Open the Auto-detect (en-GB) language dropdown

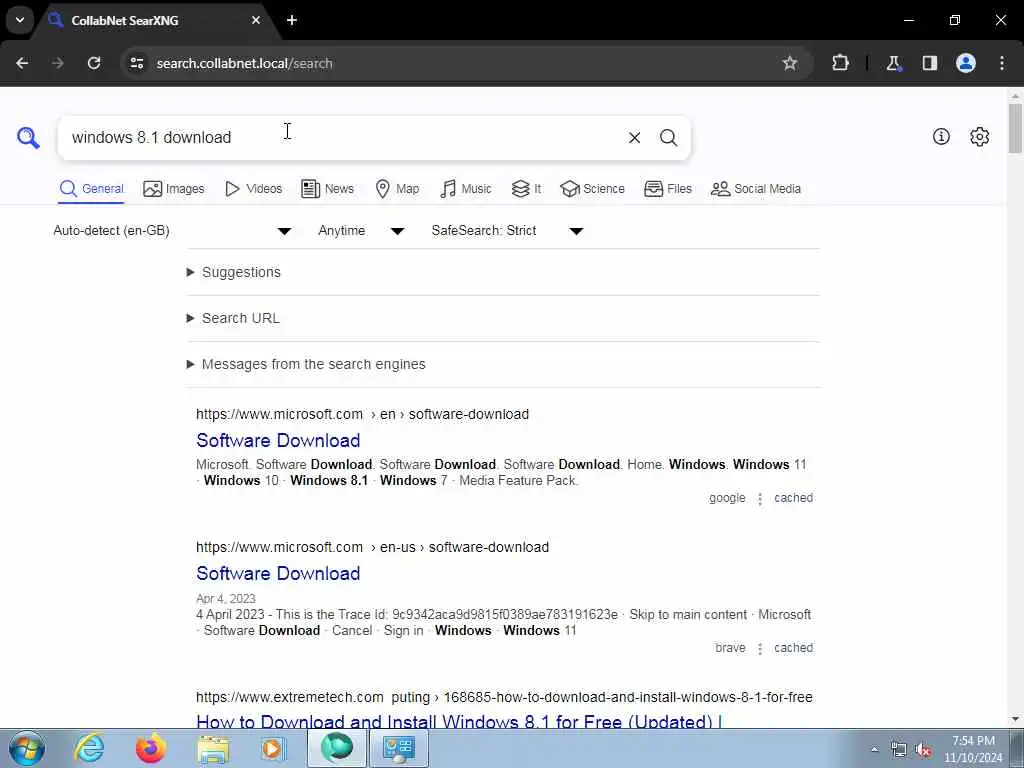172,231
